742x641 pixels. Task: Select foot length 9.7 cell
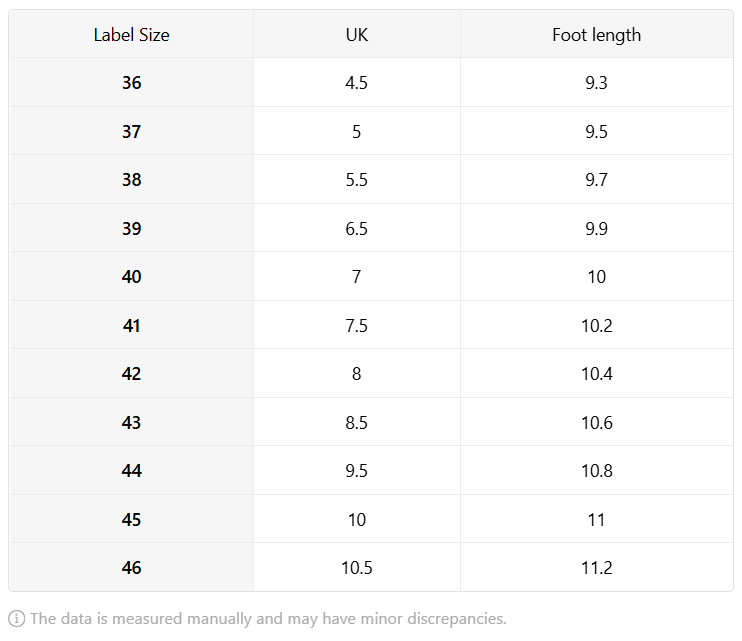pyautogui.click(x=597, y=180)
